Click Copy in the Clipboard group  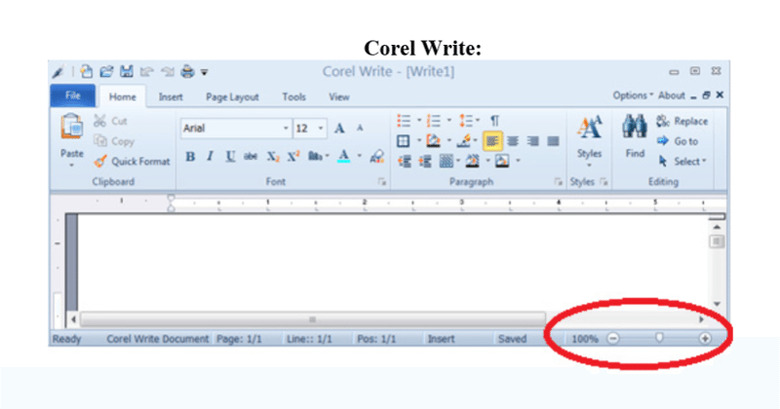click(114, 141)
